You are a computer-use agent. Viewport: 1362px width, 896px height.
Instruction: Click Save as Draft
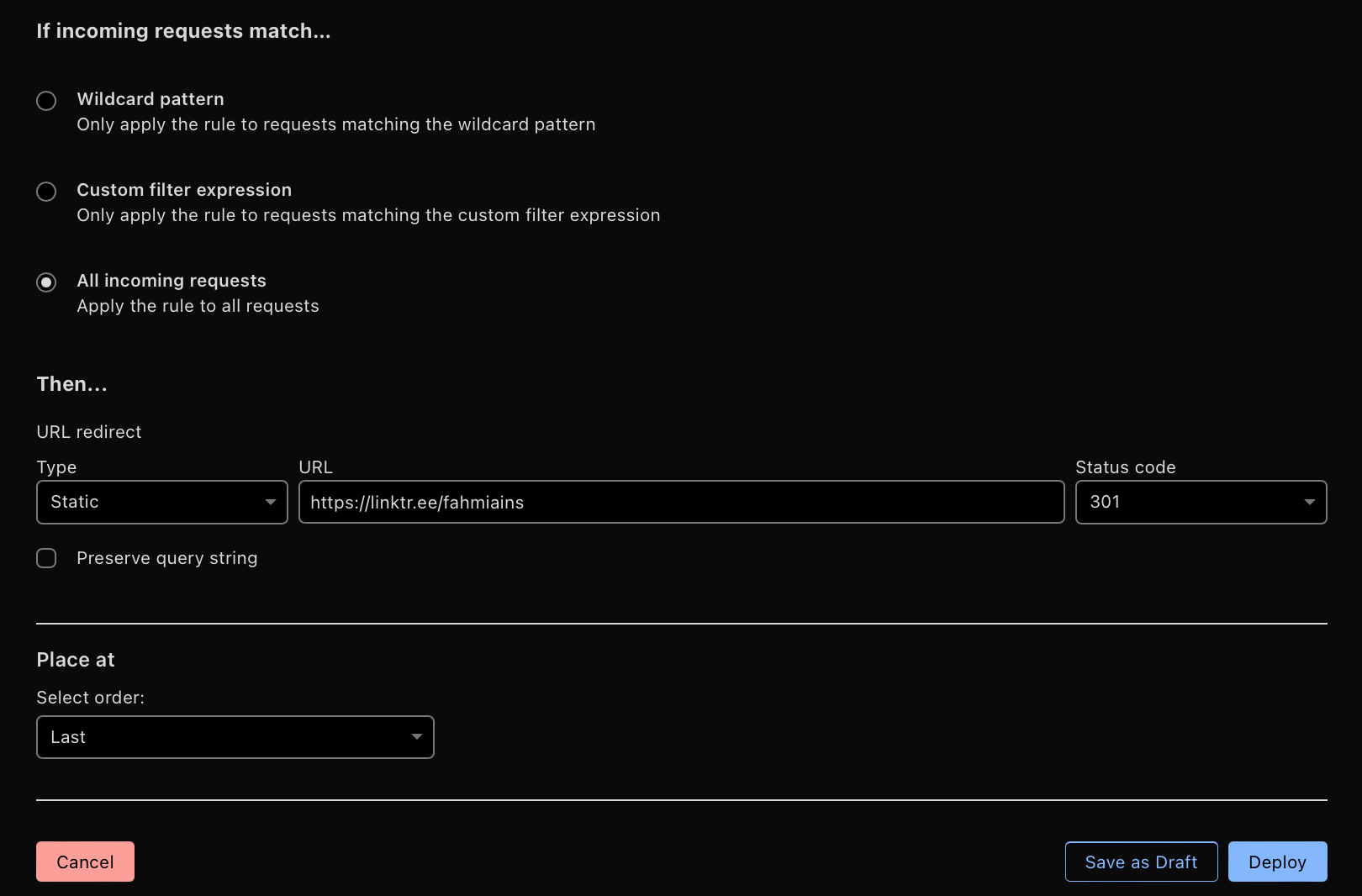pos(1141,862)
